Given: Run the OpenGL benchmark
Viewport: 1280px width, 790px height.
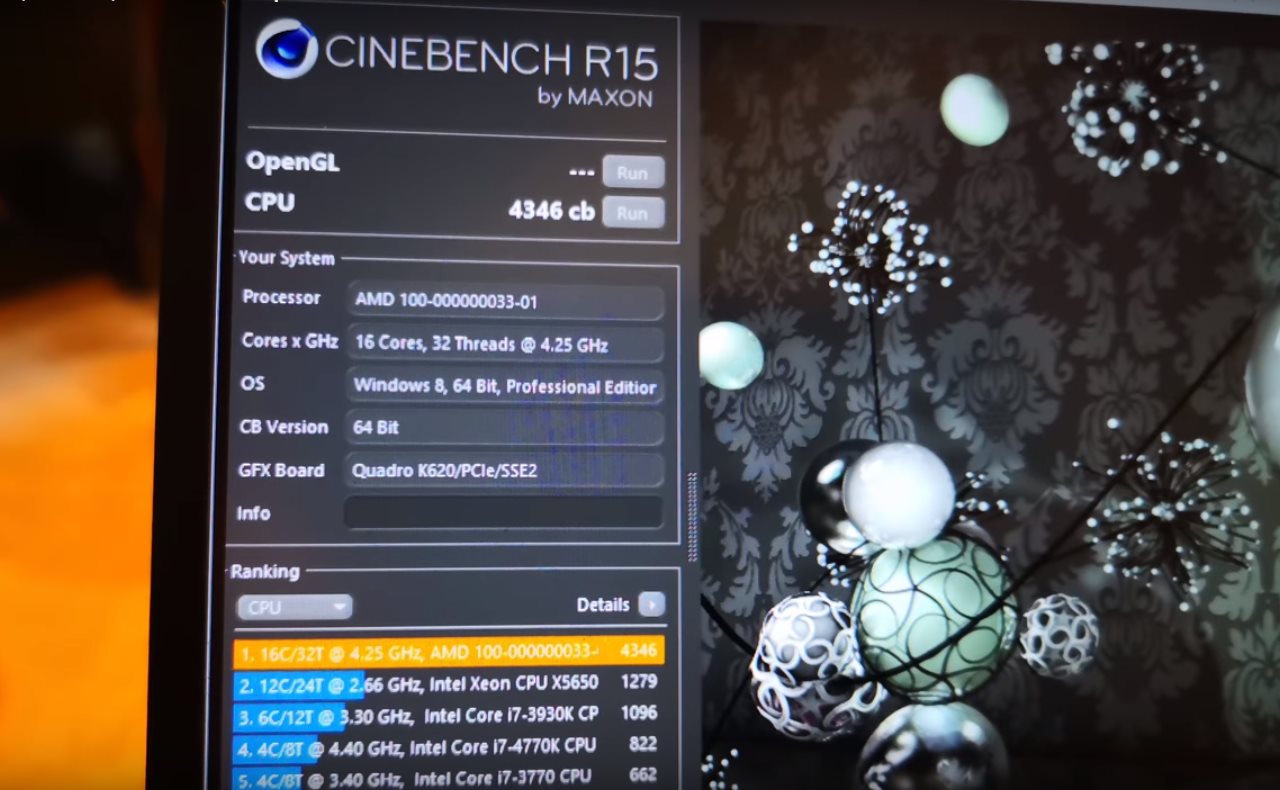Looking at the screenshot, I should pyautogui.click(x=633, y=172).
